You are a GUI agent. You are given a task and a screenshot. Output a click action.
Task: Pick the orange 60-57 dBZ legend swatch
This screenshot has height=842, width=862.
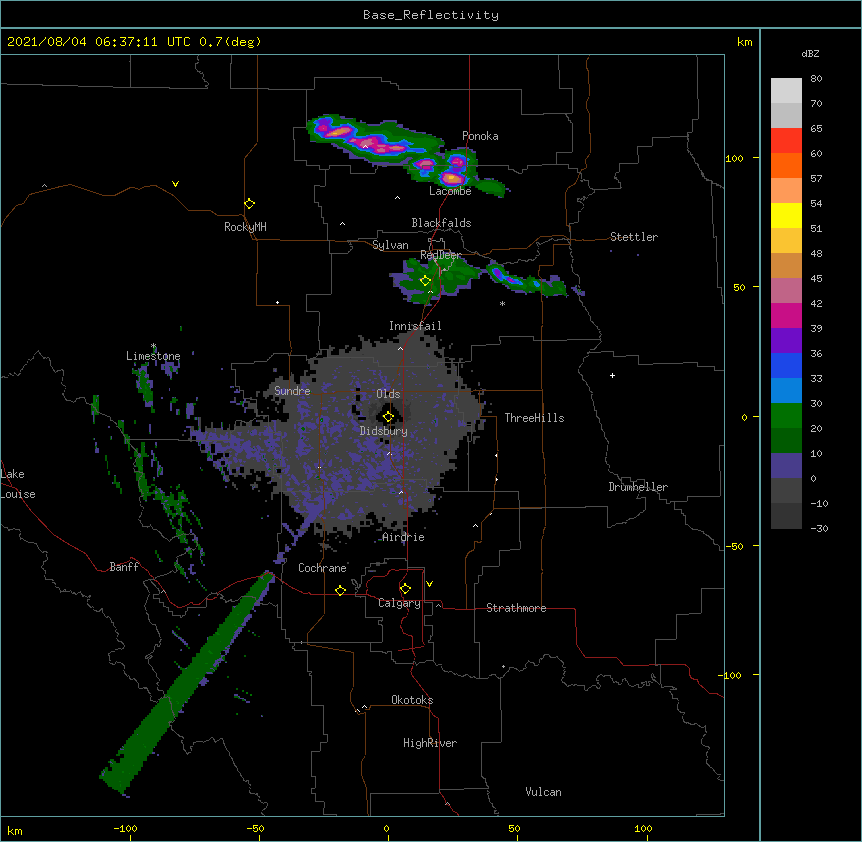[x=786, y=165]
